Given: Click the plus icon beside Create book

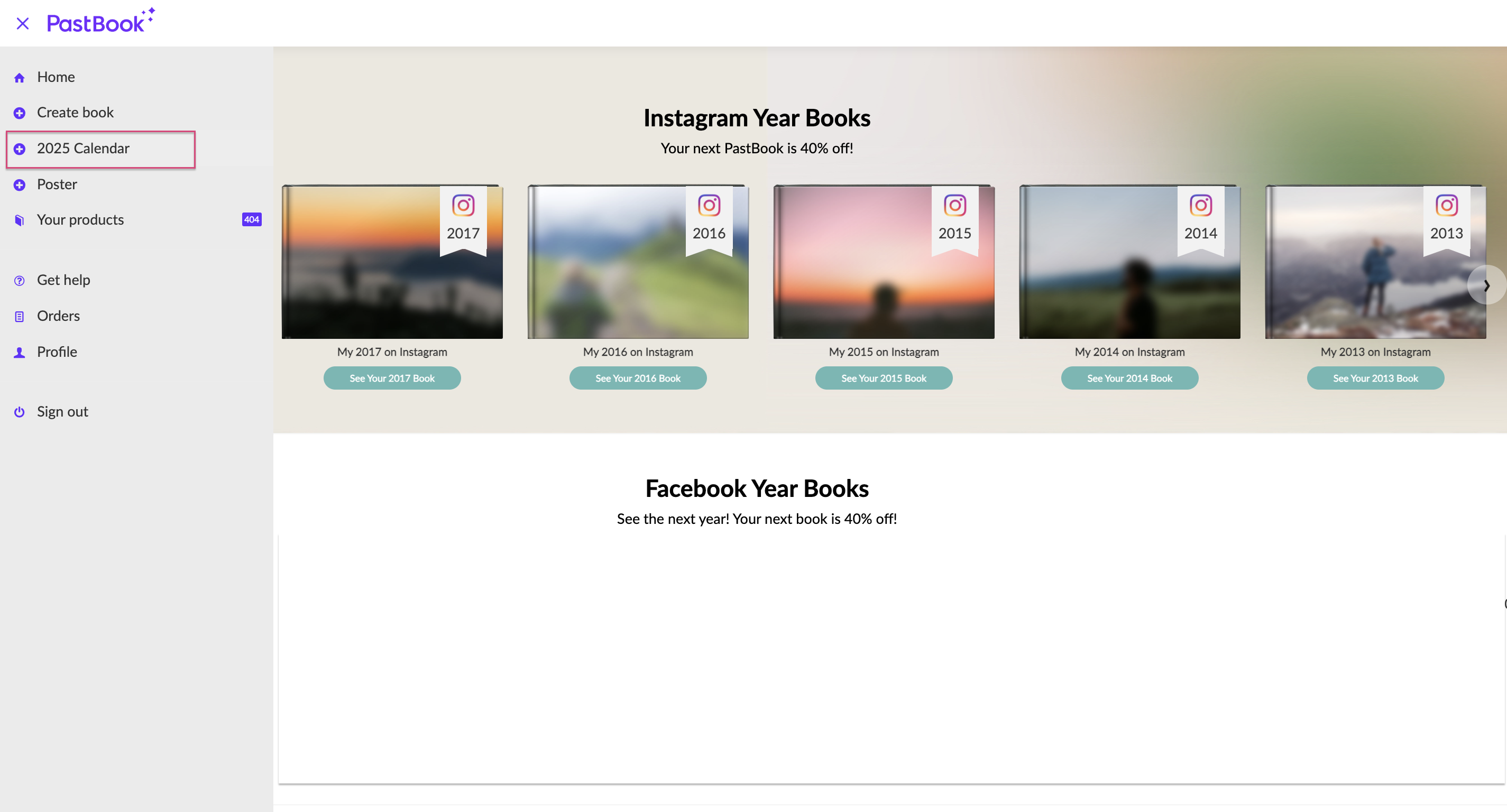Looking at the screenshot, I should 20,113.
